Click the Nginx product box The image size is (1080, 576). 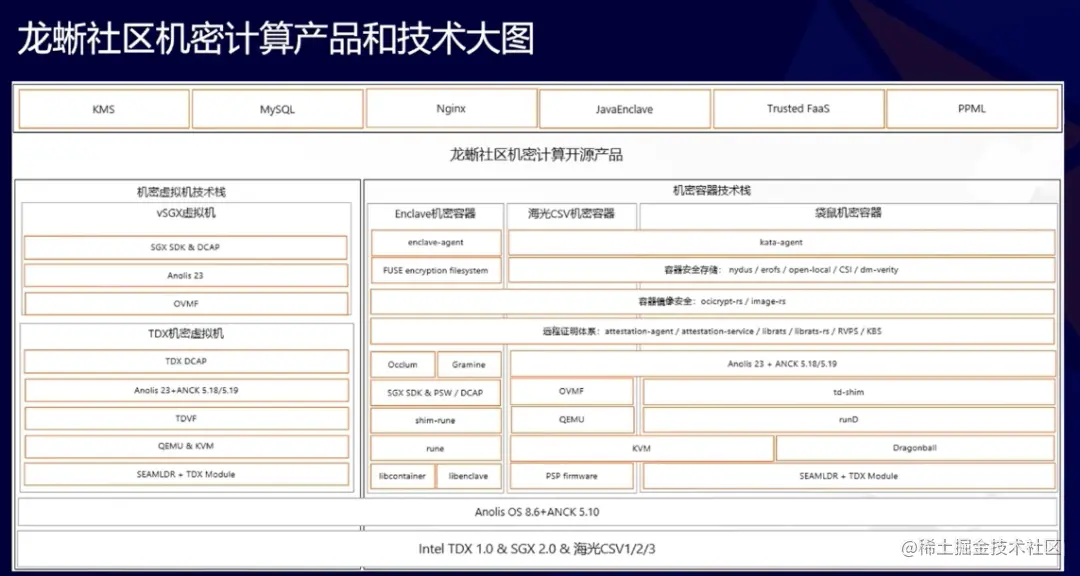(x=451, y=108)
